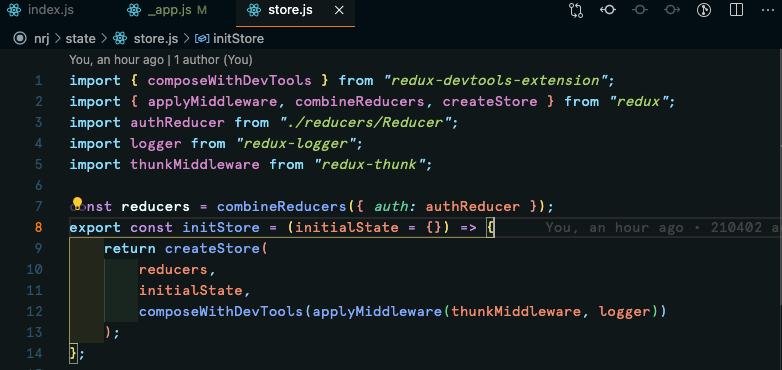Go to the previous change icon
Viewport: 782px width, 370px height.
pyautogui.click(x=608, y=10)
